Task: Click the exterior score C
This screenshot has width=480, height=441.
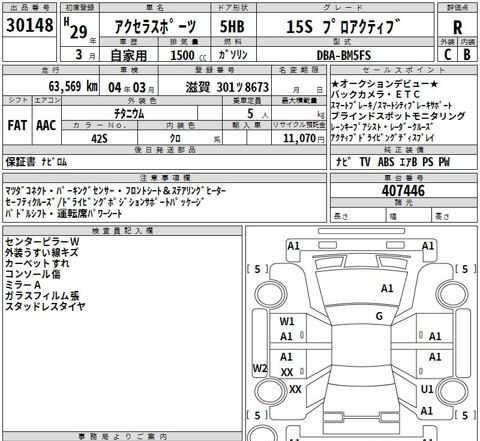Action: pos(448,54)
